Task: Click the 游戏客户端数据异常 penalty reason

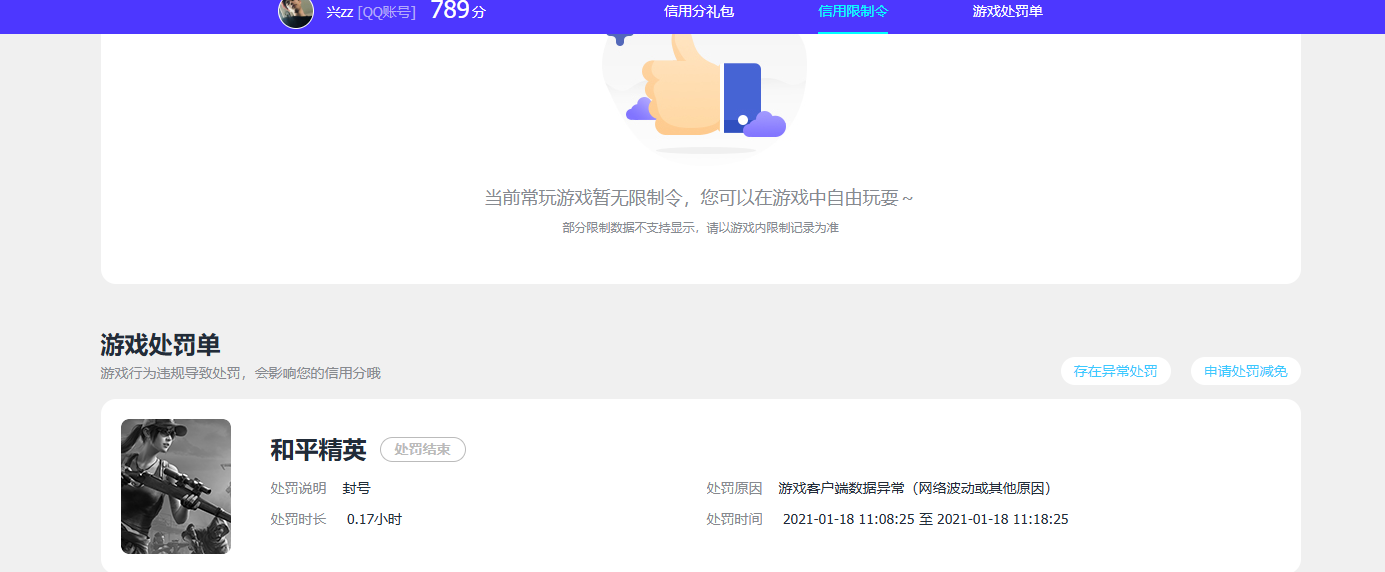Action: (915, 489)
